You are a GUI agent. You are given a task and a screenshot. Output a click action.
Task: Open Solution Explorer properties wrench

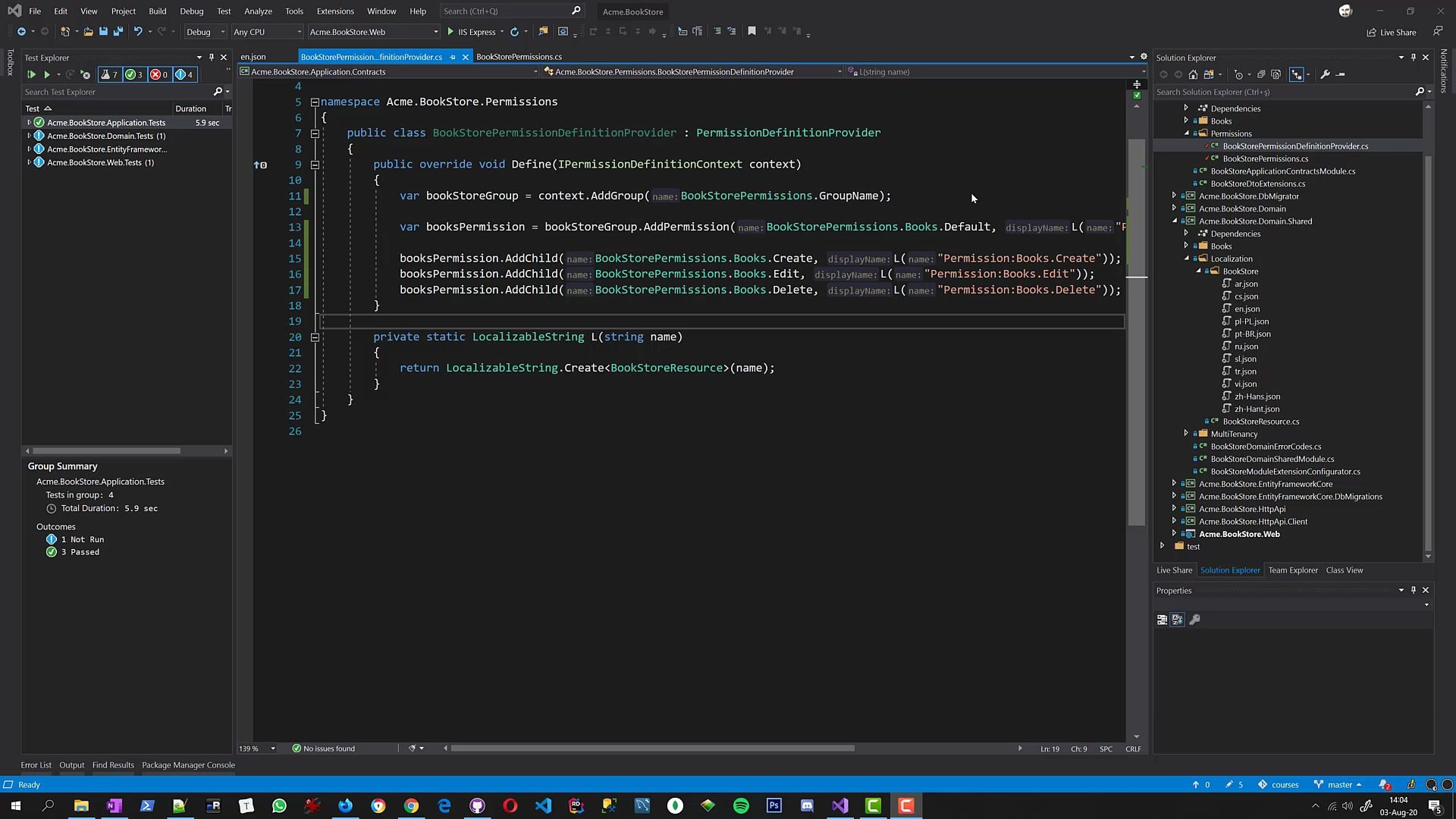click(1325, 74)
